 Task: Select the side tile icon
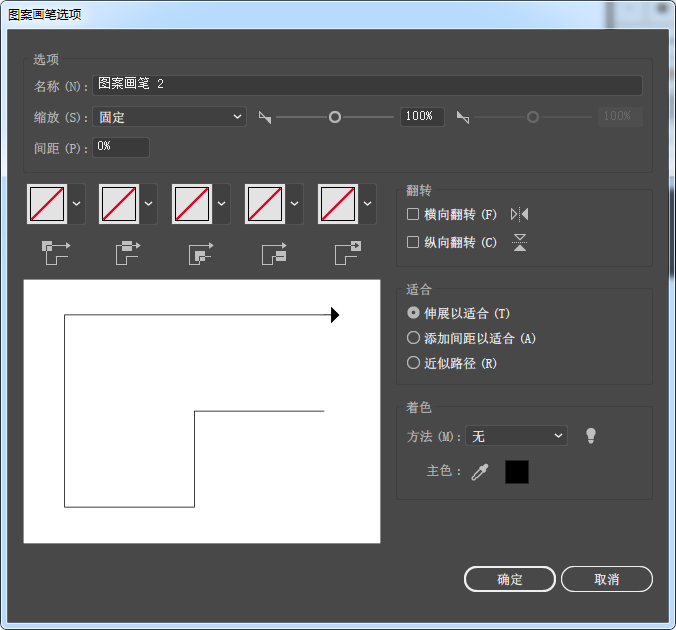pos(128,253)
